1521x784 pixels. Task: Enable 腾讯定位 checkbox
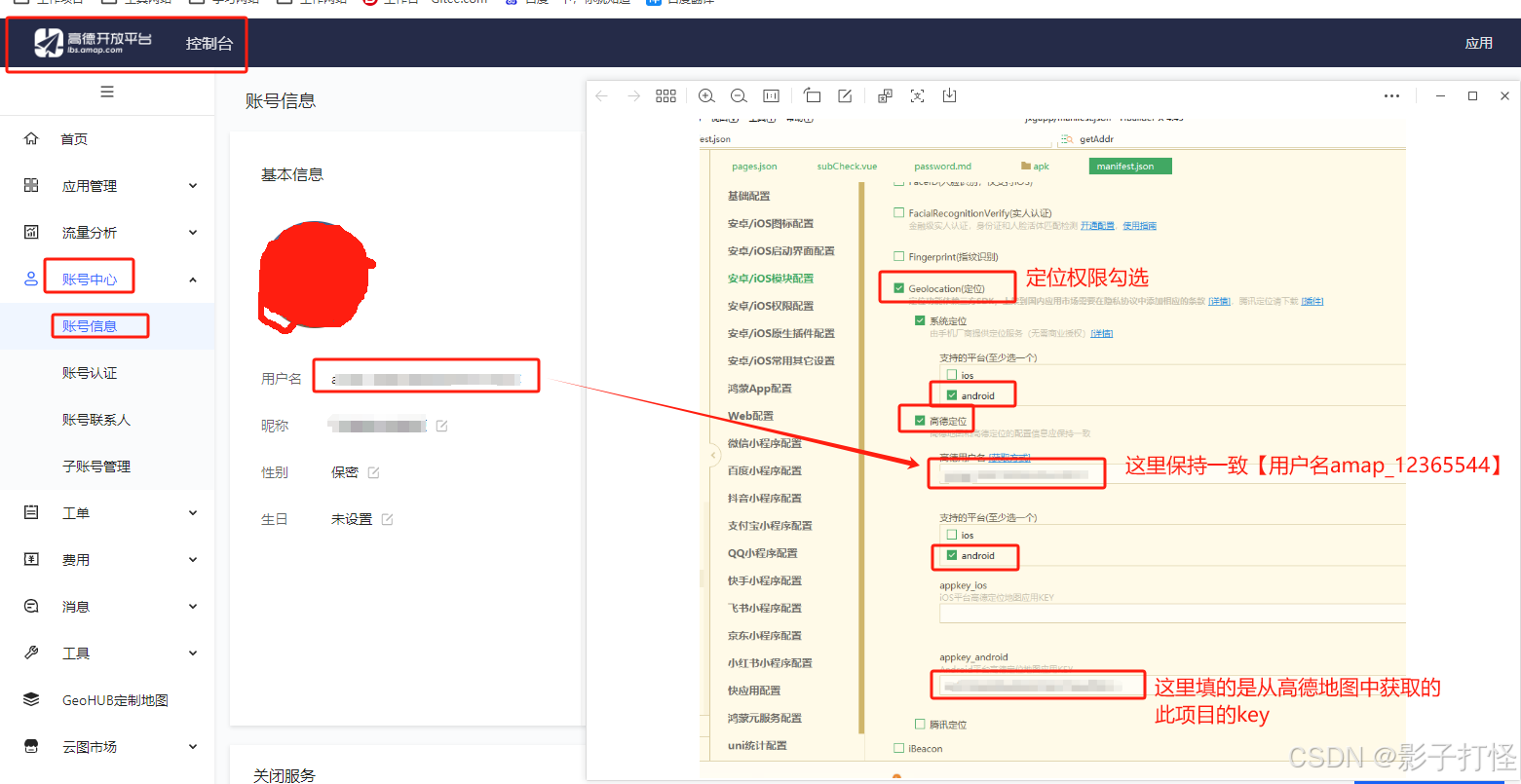920,724
